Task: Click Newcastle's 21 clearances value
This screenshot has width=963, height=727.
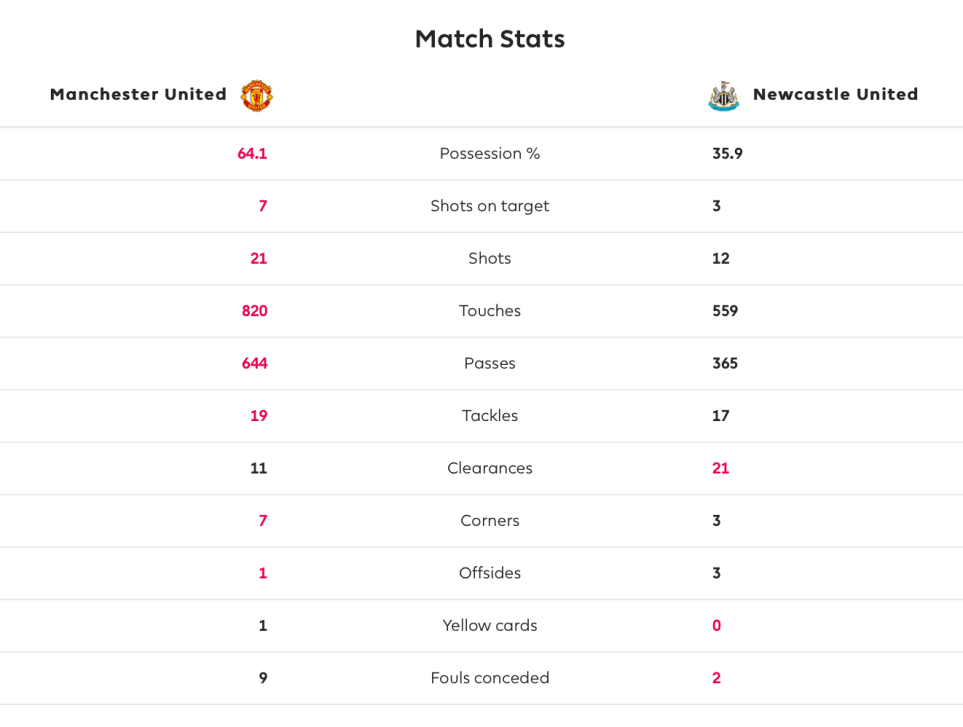Action: click(x=721, y=468)
